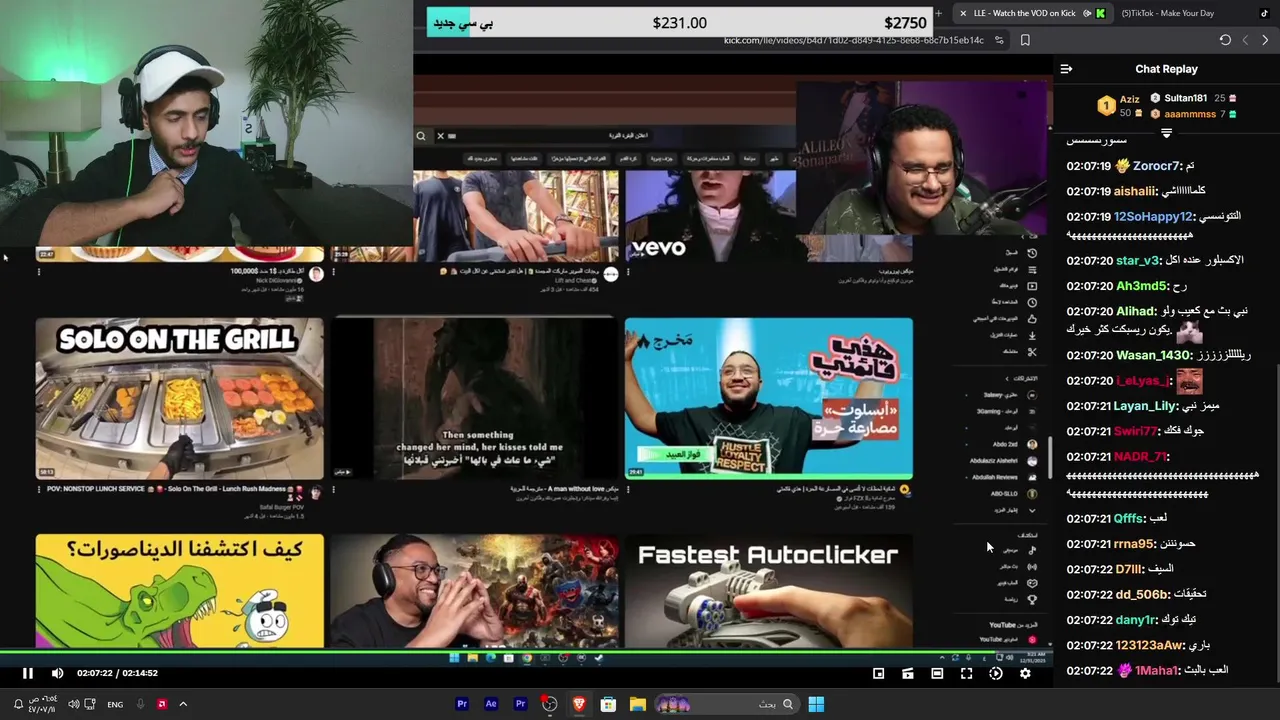Pause the Kick VOD playback
Viewport: 1280px width, 720px height.
pyautogui.click(x=28, y=673)
